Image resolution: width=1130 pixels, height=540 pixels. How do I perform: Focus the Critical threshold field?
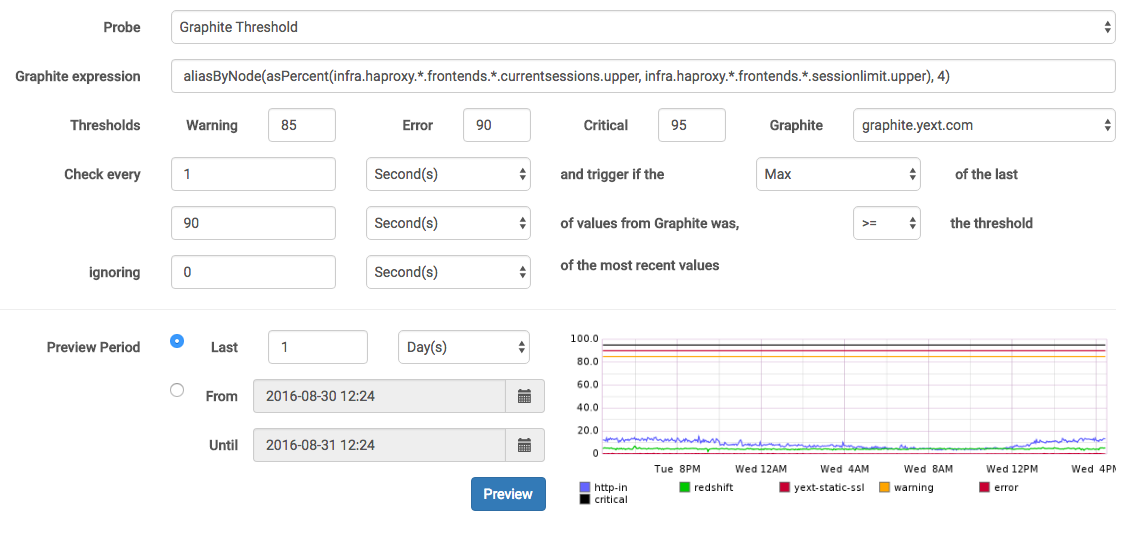click(691, 125)
